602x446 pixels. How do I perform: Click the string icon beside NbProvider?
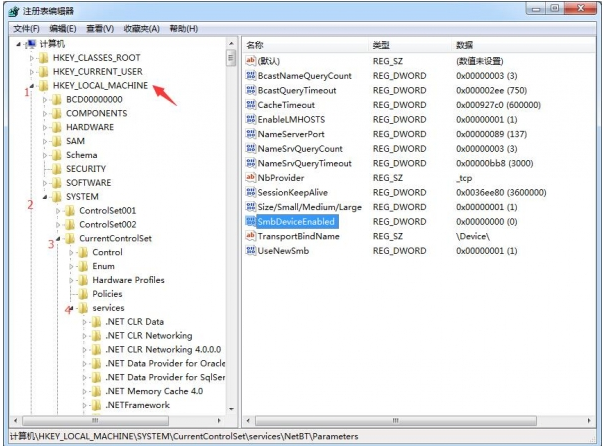(x=250, y=178)
